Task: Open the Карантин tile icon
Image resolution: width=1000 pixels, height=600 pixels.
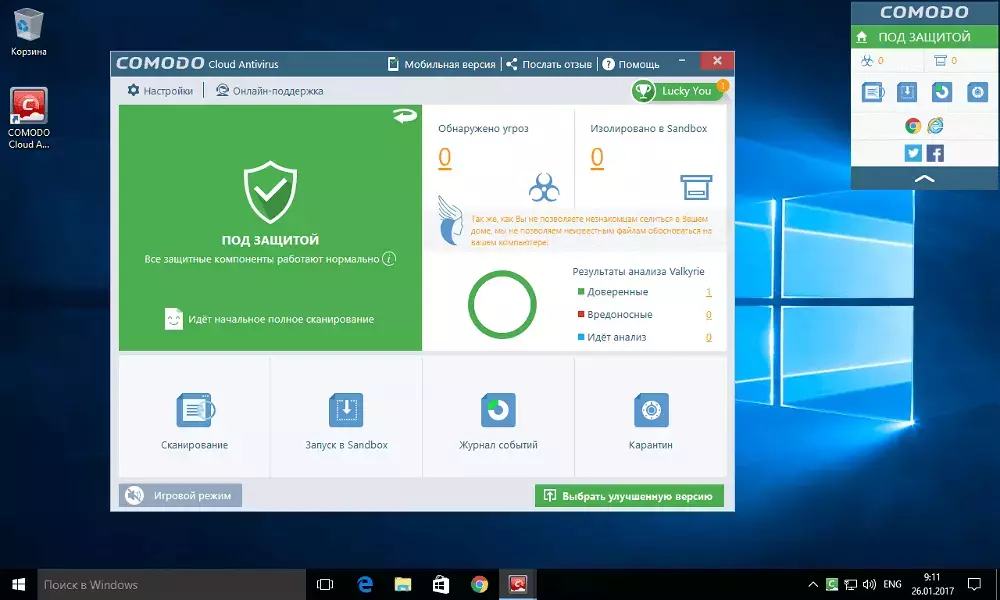Action: pos(651,410)
